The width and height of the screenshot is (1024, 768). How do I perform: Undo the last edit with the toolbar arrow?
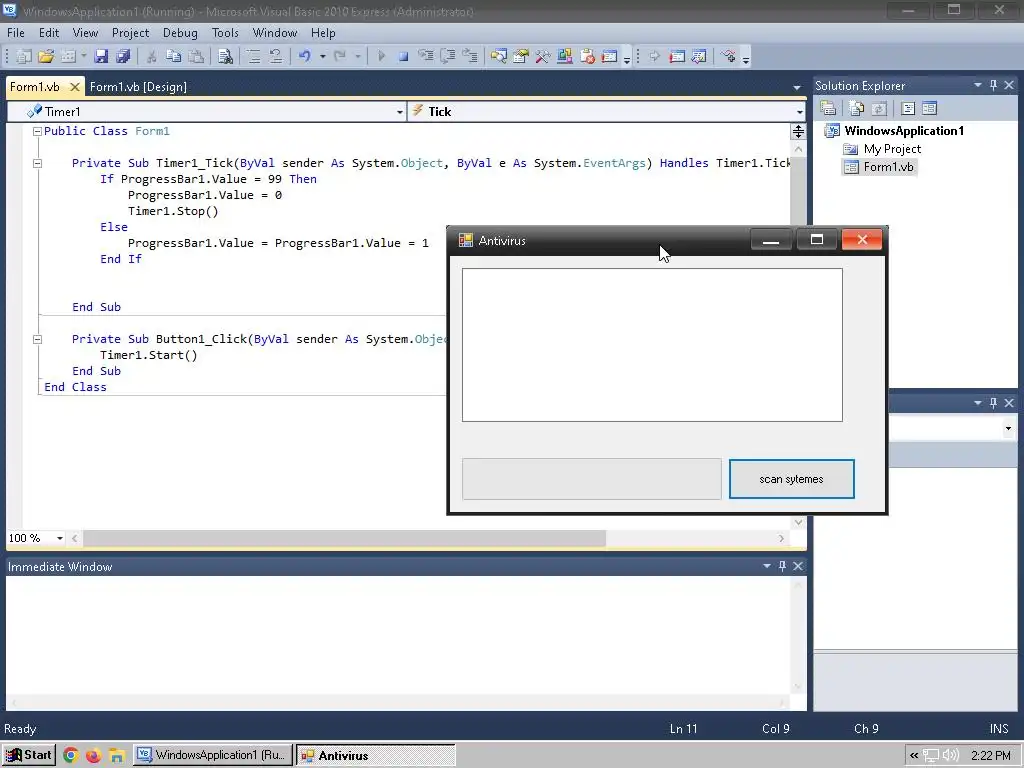click(x=304, y=57)
